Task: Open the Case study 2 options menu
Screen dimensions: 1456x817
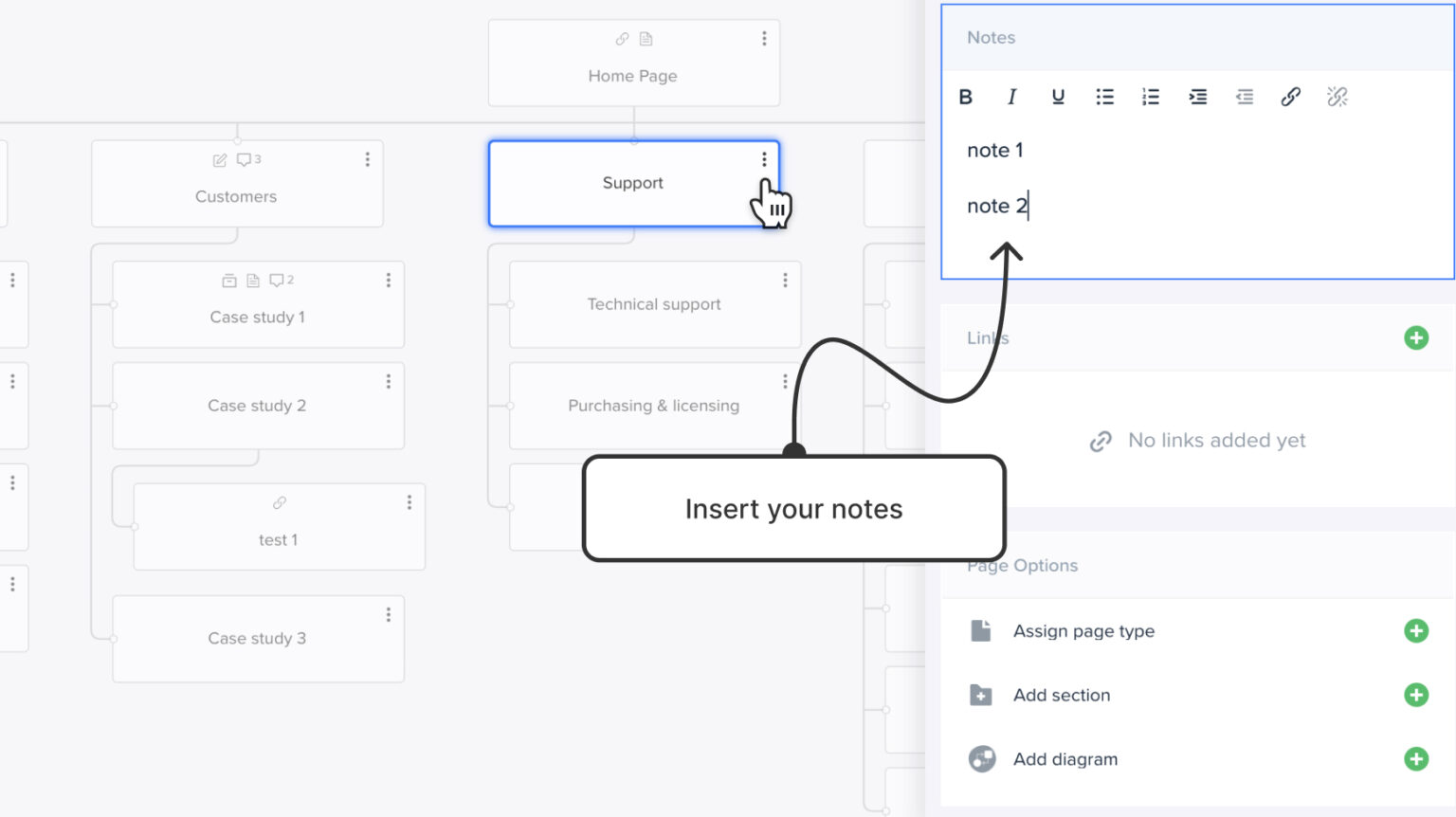Action: click(388, 381)
